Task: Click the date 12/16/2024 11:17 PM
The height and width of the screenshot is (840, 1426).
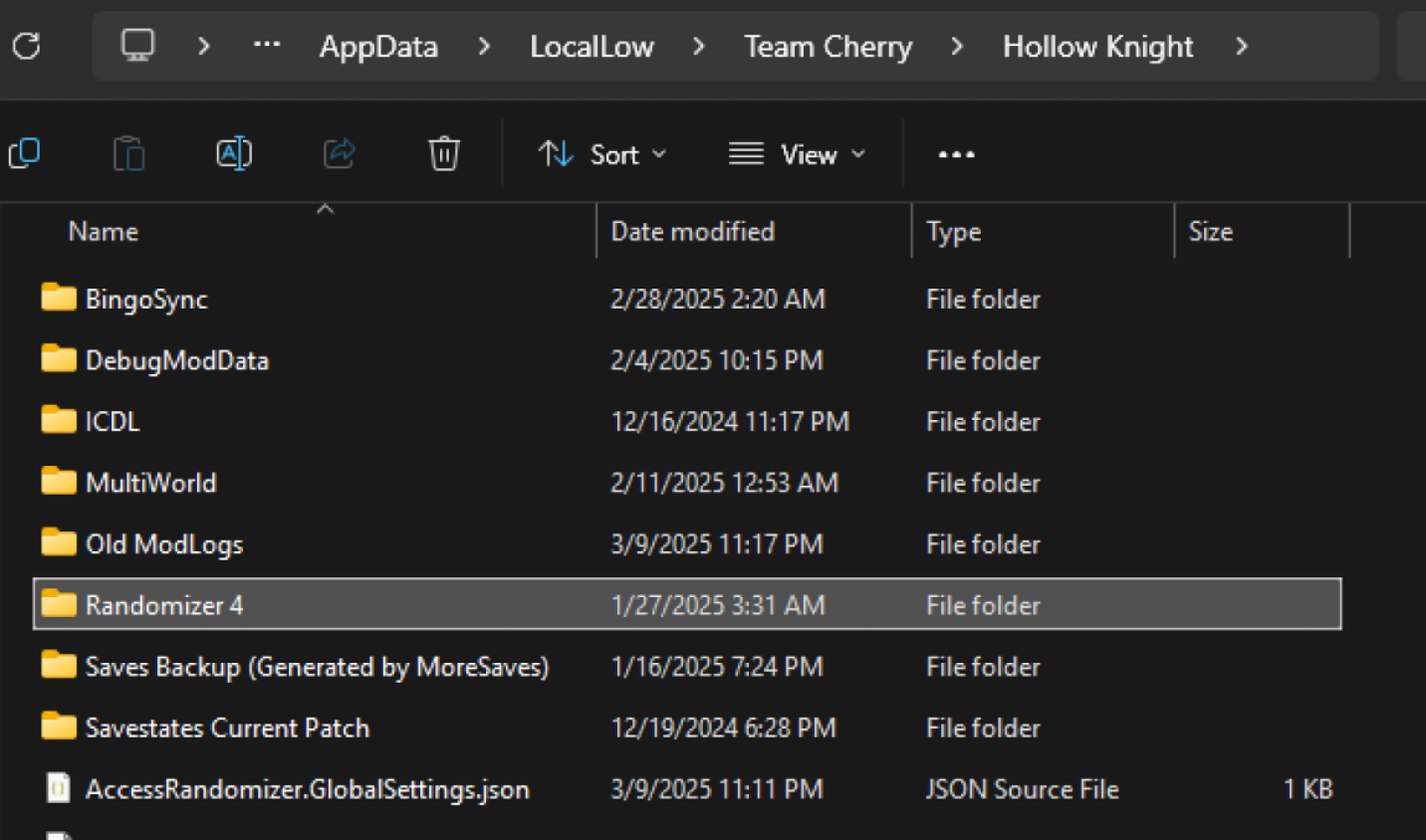Action: (x=730, y=421)
